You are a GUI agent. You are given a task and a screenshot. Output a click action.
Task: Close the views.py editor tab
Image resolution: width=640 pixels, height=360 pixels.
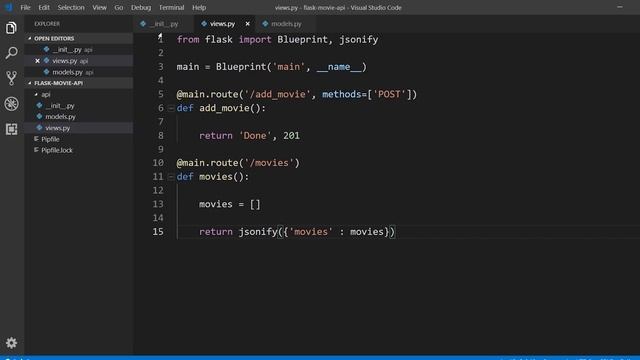(x=247, y=24)
